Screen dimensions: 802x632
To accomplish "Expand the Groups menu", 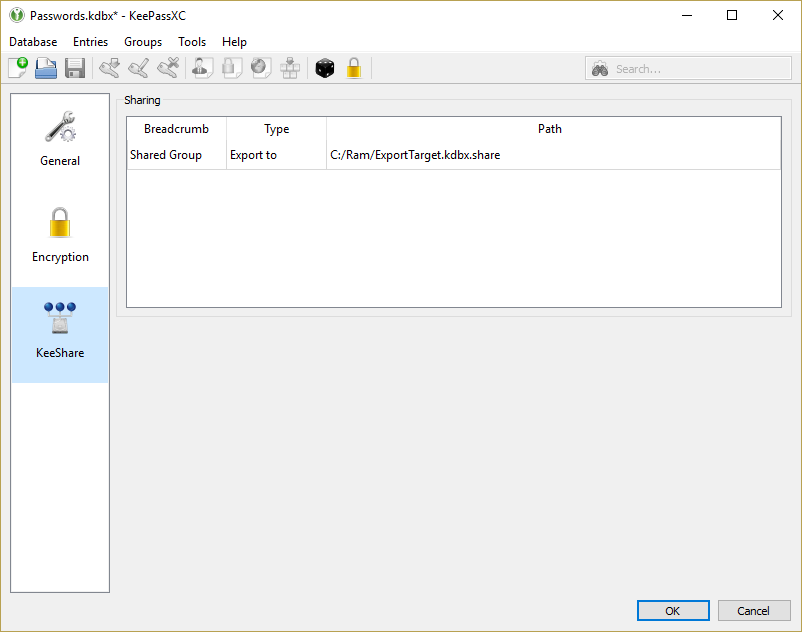I will tap(143, 42).
